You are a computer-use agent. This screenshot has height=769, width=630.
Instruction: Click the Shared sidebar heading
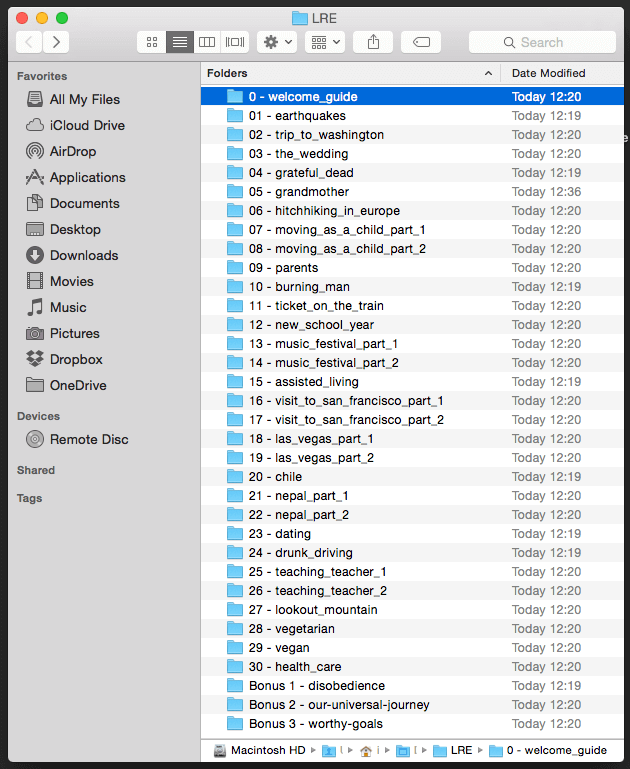[36, 470]
